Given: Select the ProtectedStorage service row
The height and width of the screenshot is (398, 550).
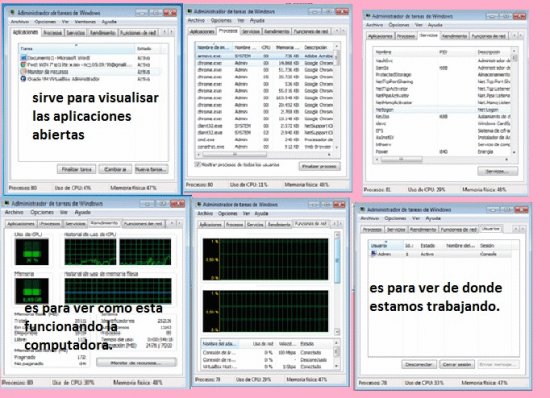Looking at the screenshot, I should click(x=442, y=75).
